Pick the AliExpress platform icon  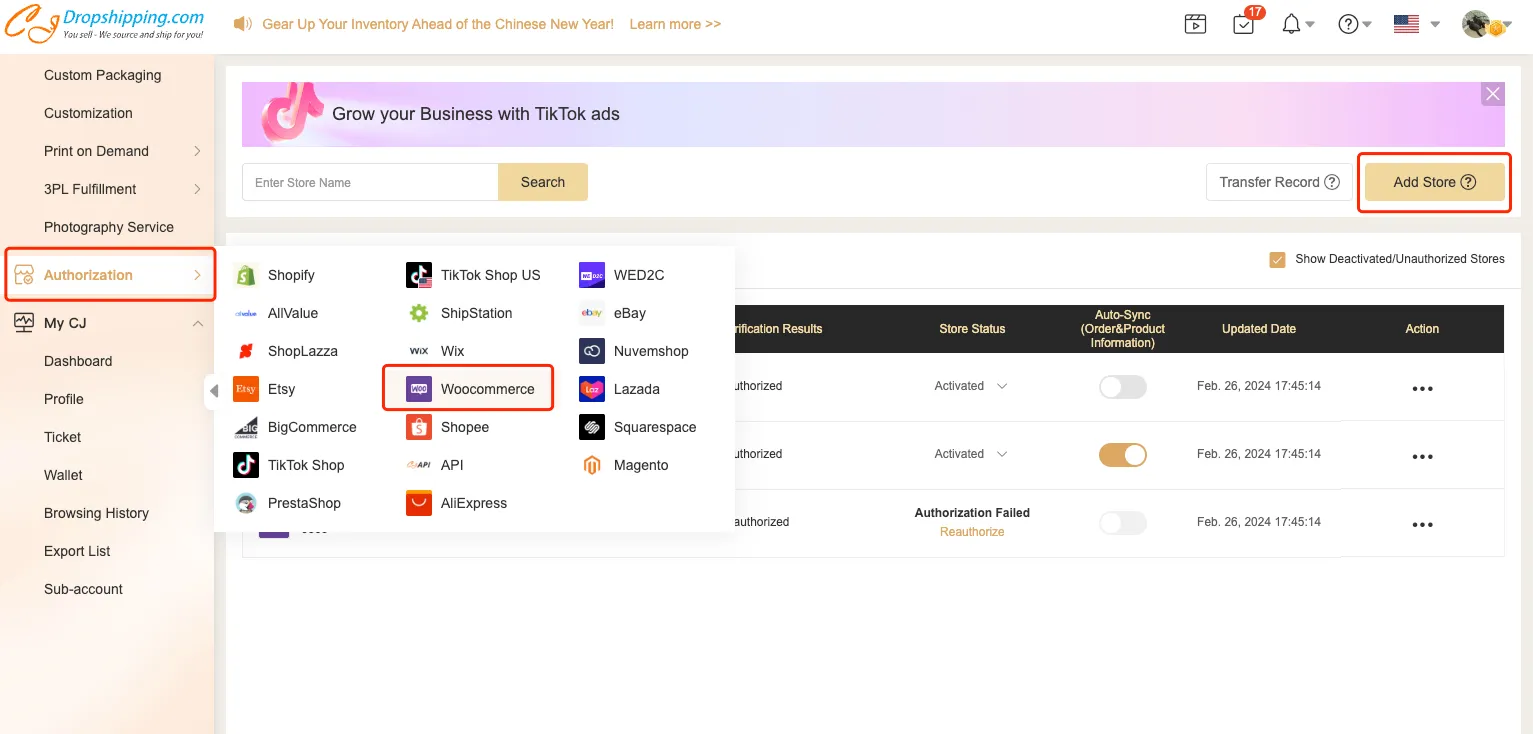coord(419,503)
